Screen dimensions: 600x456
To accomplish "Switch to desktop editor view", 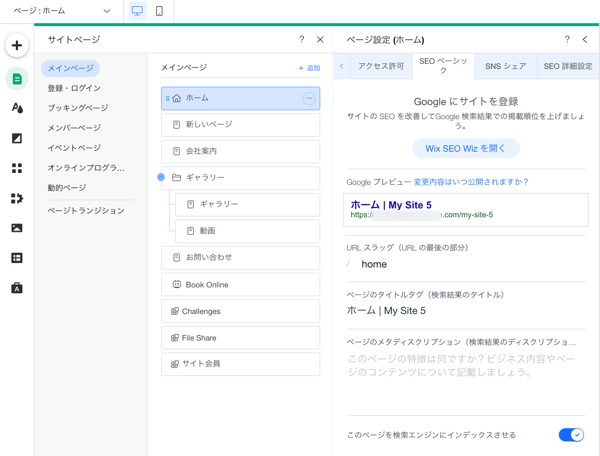I will 137,11.
